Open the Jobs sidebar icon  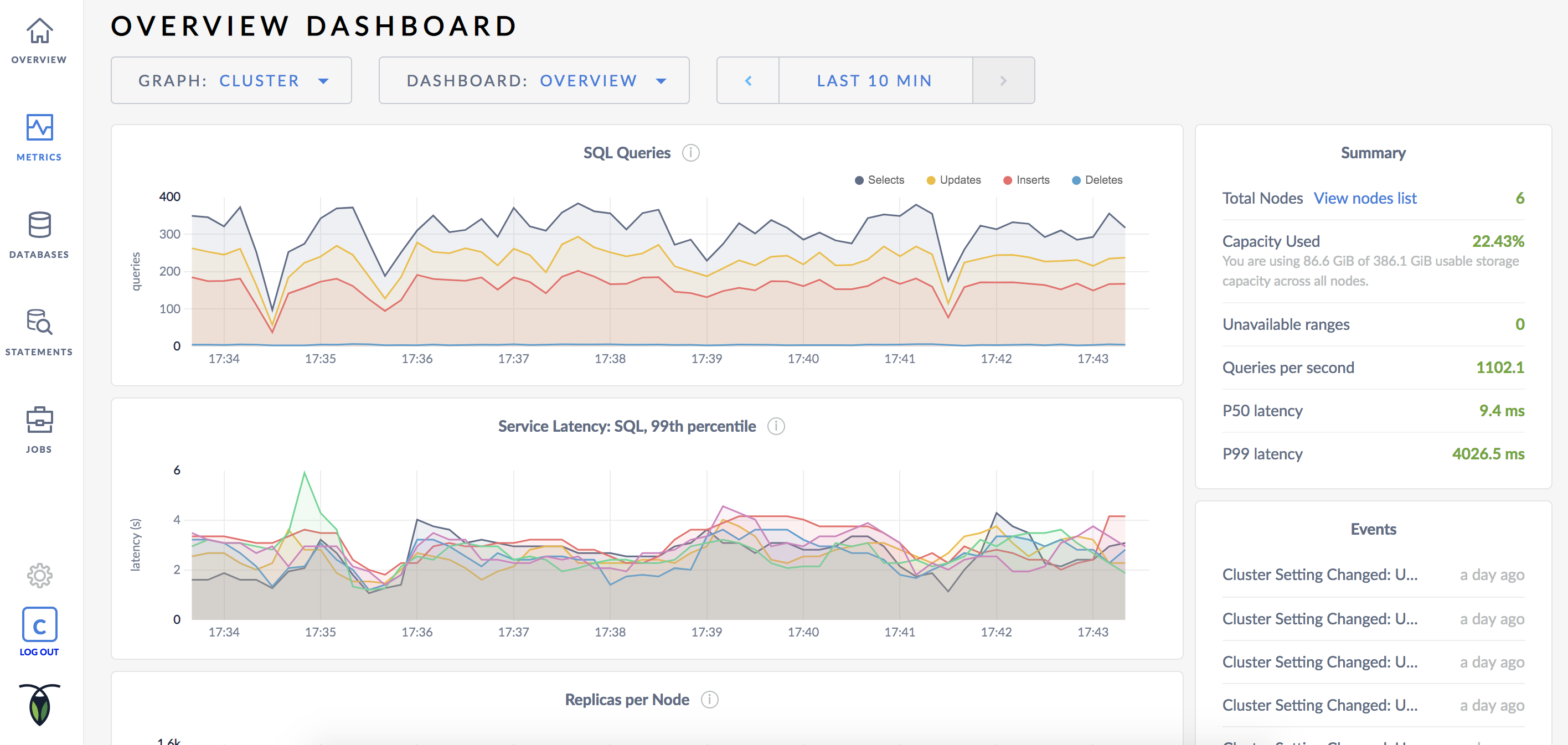point(38,421)
